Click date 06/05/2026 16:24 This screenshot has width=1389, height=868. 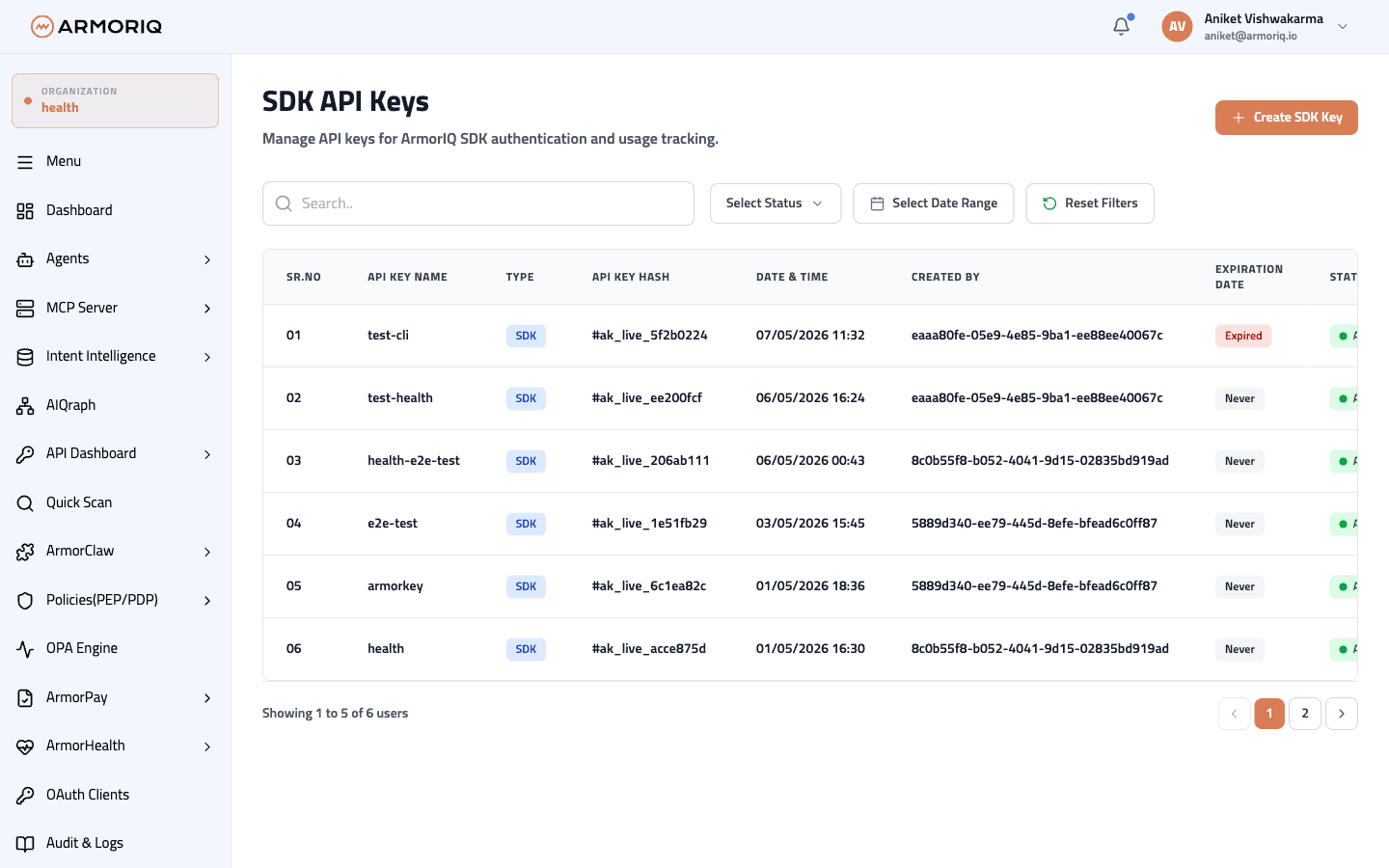pyautogui.click(x=810, y=398)
